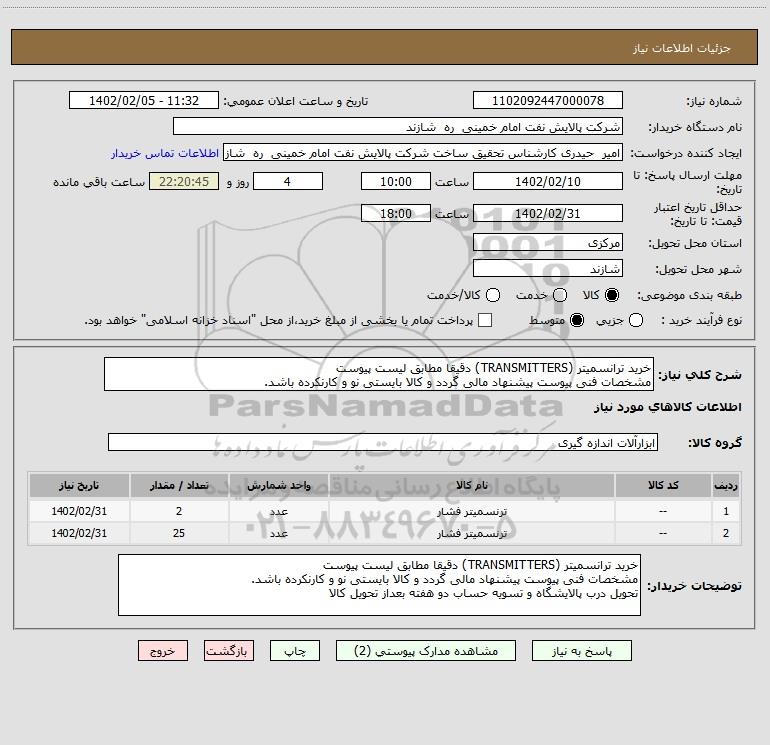Screen dimensions: 770x745
Task: Click quantity cell showing 25
Action: 179,533
